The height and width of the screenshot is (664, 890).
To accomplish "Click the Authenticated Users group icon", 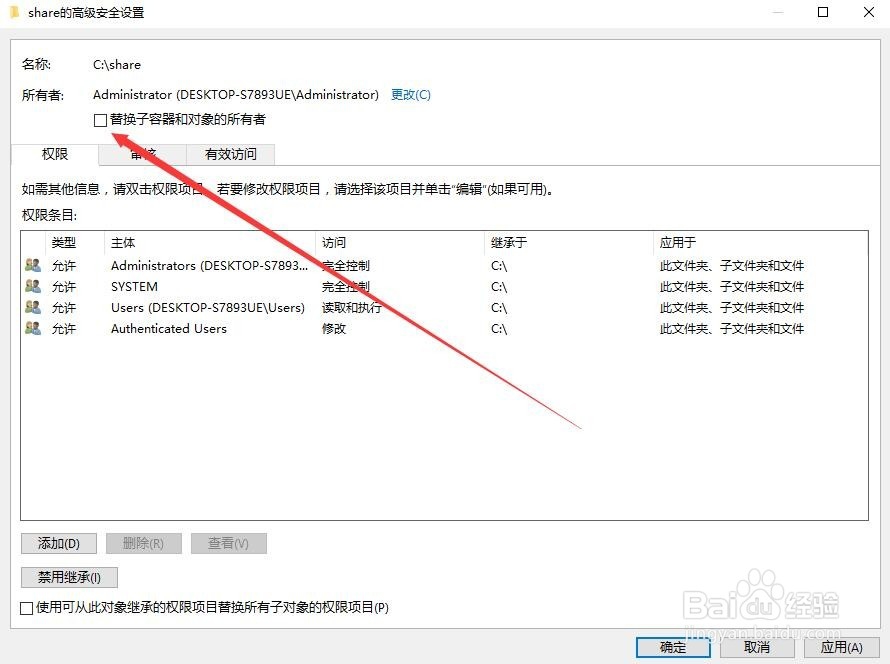I will coord(32,328).
